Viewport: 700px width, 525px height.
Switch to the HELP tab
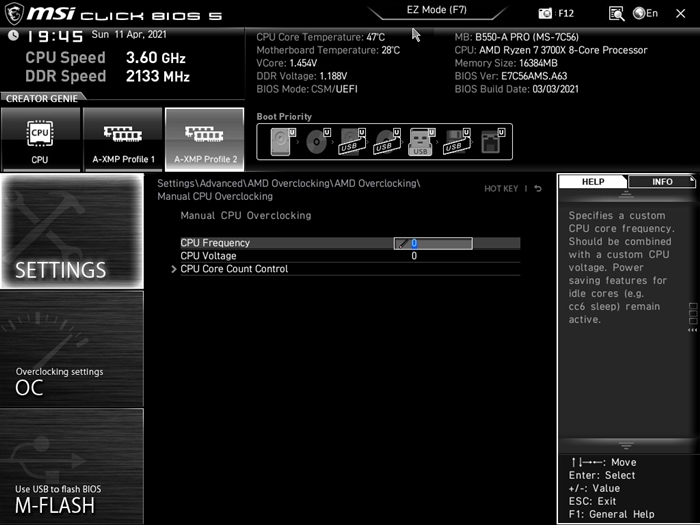tap(593, 182)
